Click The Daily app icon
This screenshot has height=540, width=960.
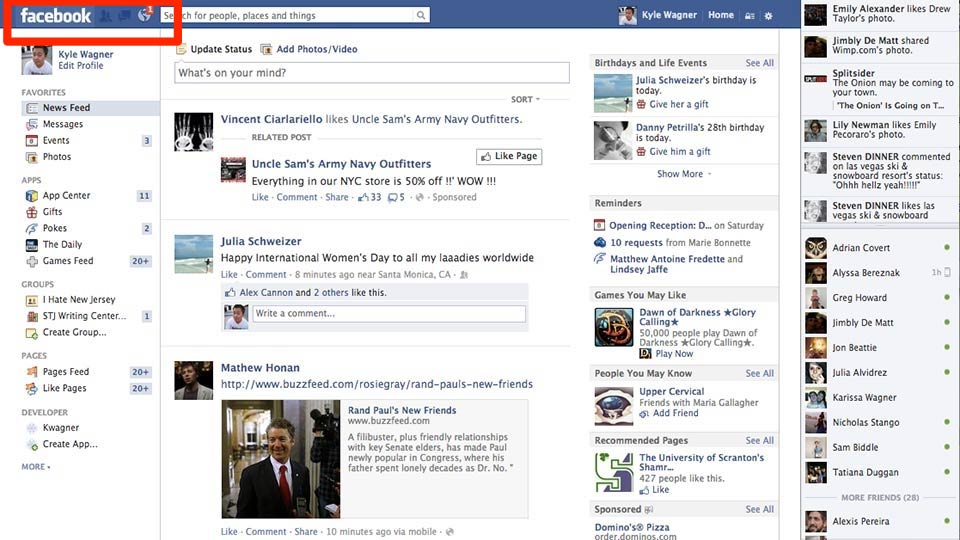32,245
